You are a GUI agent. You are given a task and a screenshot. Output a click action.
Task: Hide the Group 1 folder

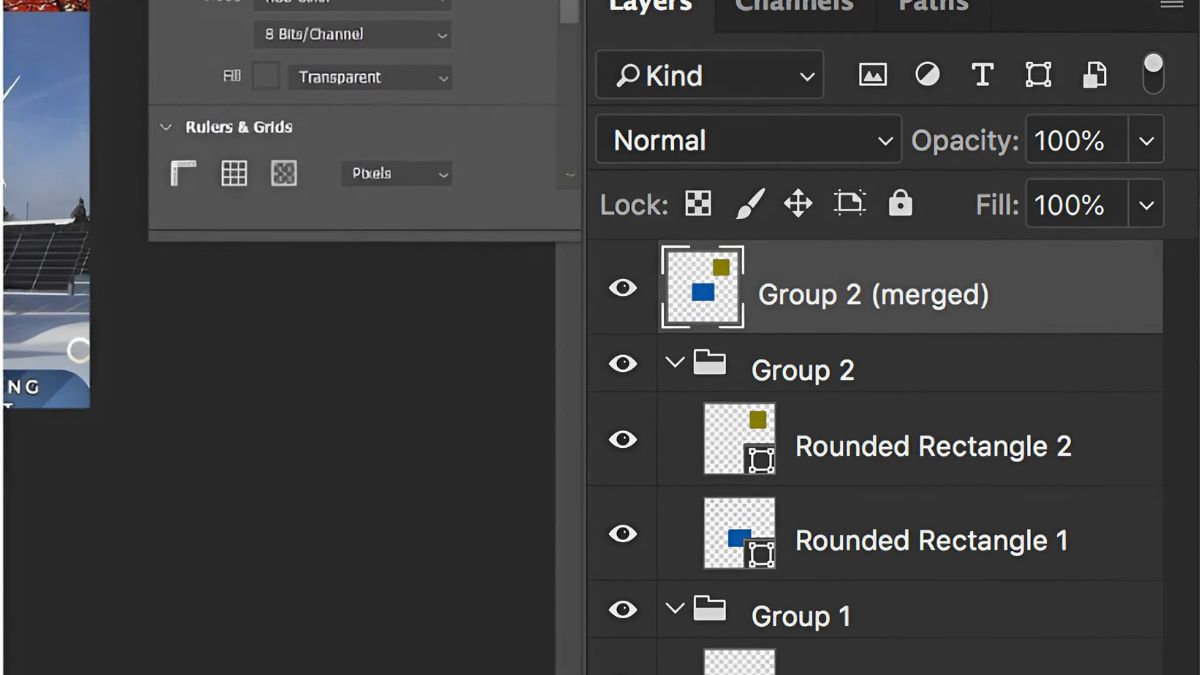click(x=623, y=609)
